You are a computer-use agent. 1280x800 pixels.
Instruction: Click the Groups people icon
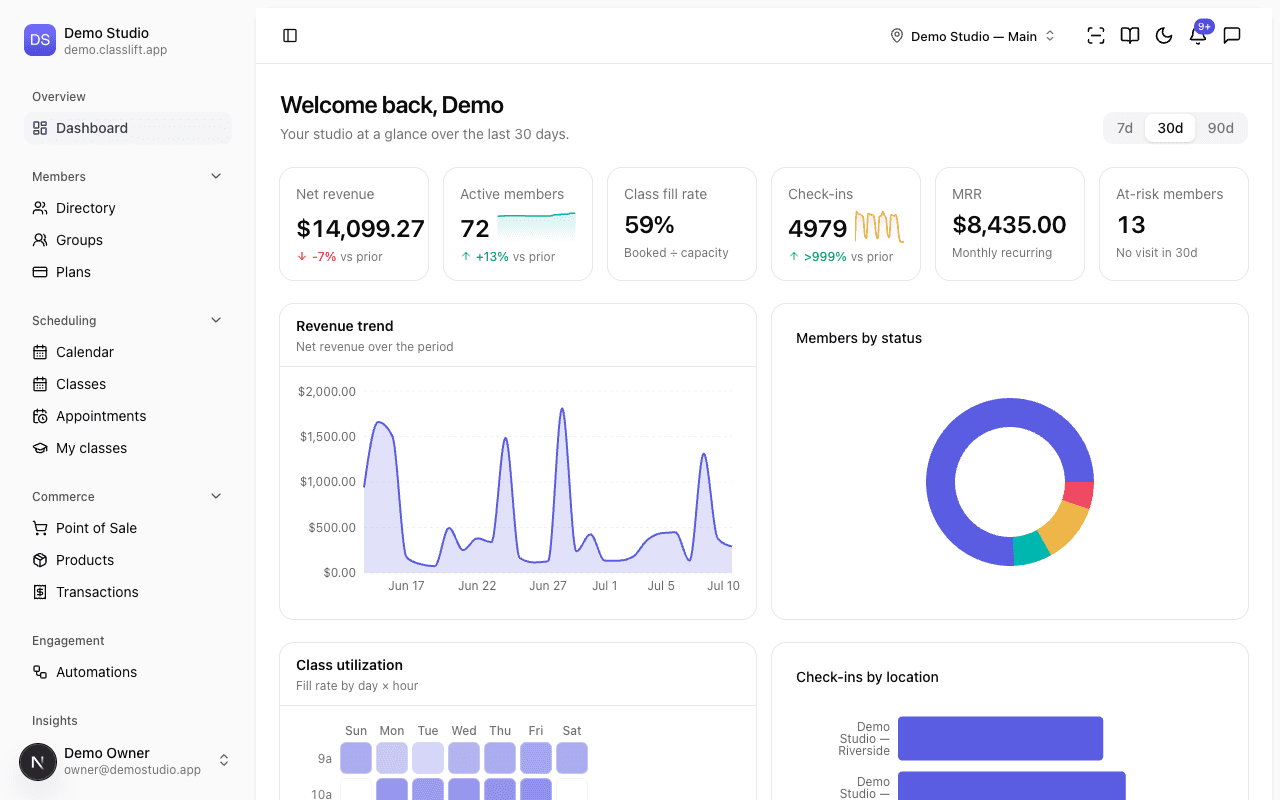[40, 240]
